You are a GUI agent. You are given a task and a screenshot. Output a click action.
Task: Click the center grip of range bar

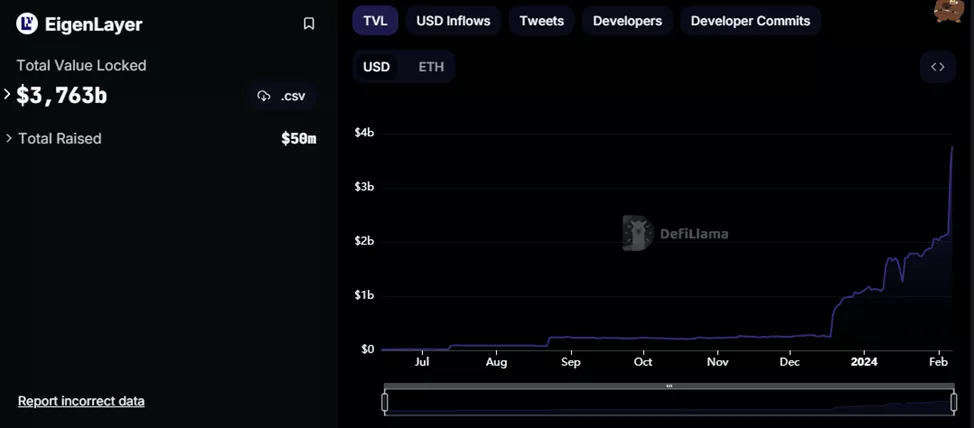669,386
